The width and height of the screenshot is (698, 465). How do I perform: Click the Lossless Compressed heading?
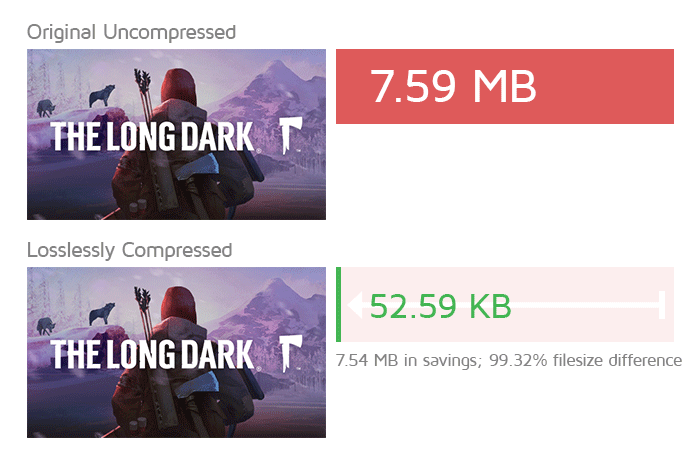click(x=130, y=250)
